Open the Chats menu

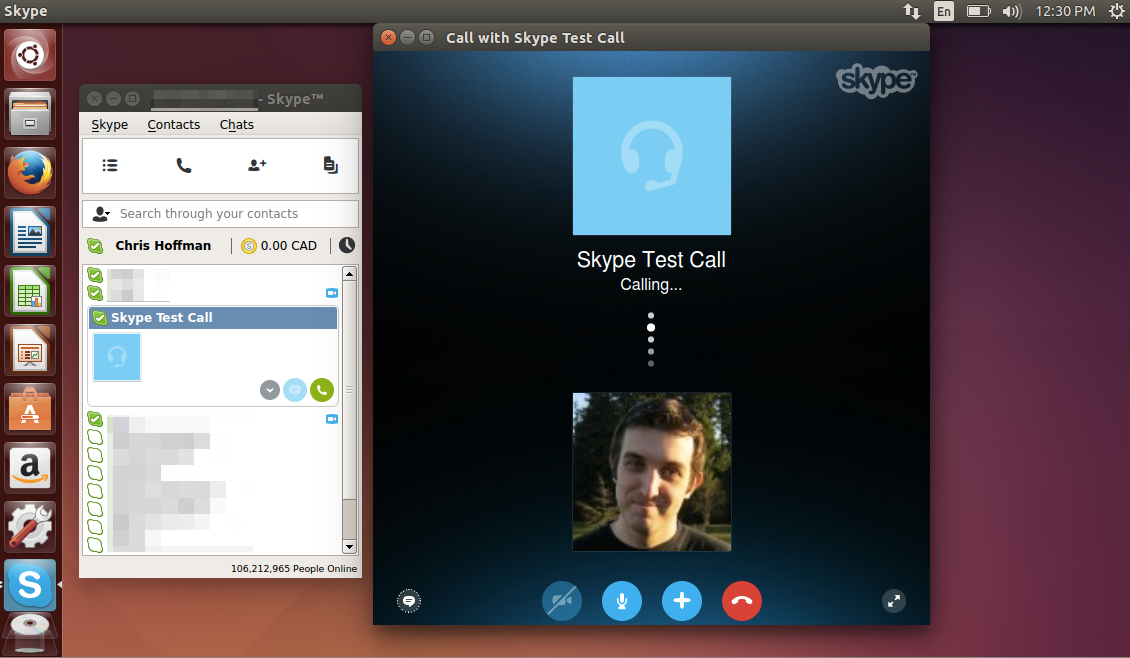pyautogui.click(x=236, y=124)
